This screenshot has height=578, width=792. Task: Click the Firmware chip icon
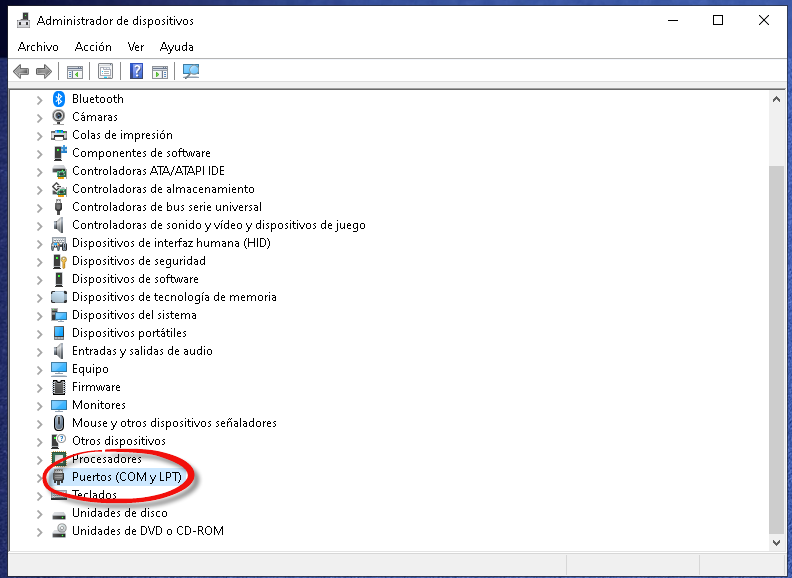pyautogui.click(x=59, y=387)
